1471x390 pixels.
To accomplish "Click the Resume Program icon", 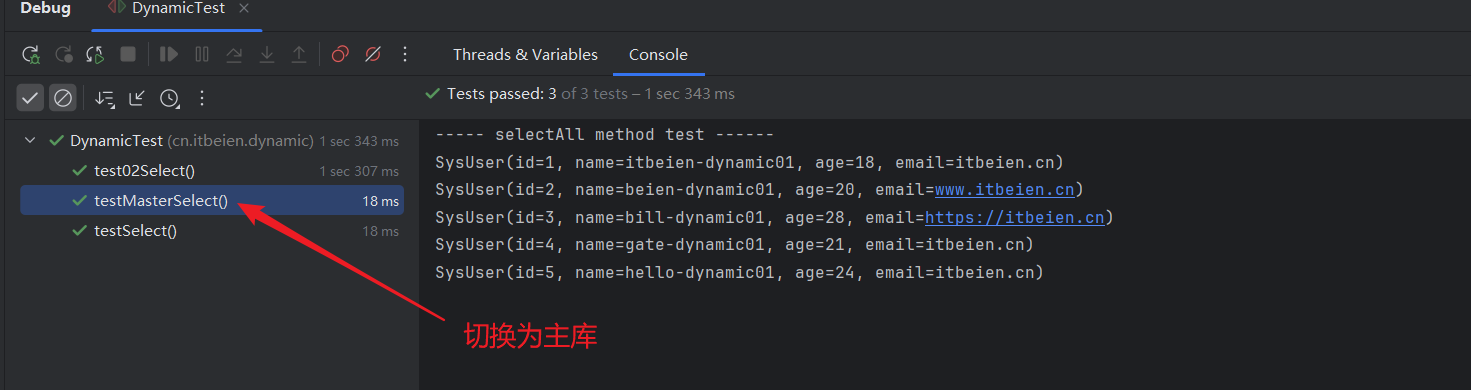I will click(169, 55).
